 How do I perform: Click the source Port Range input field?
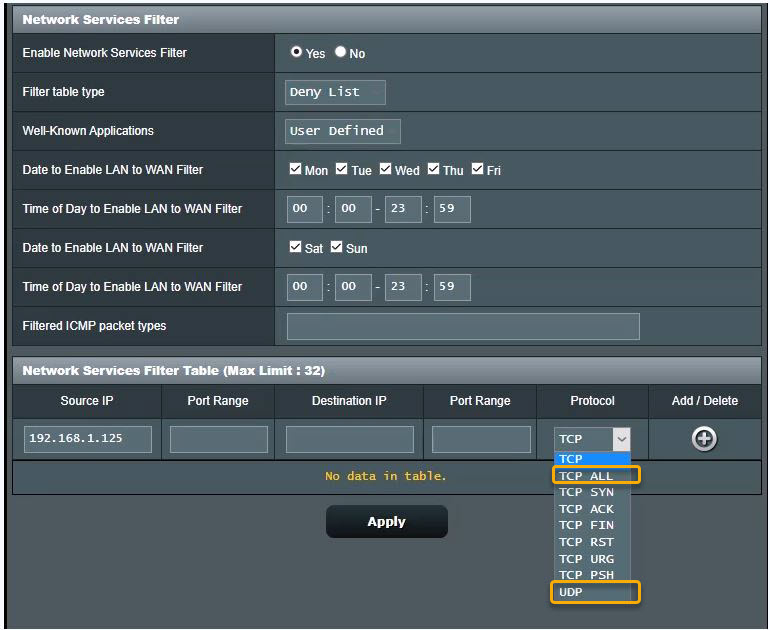219,439
